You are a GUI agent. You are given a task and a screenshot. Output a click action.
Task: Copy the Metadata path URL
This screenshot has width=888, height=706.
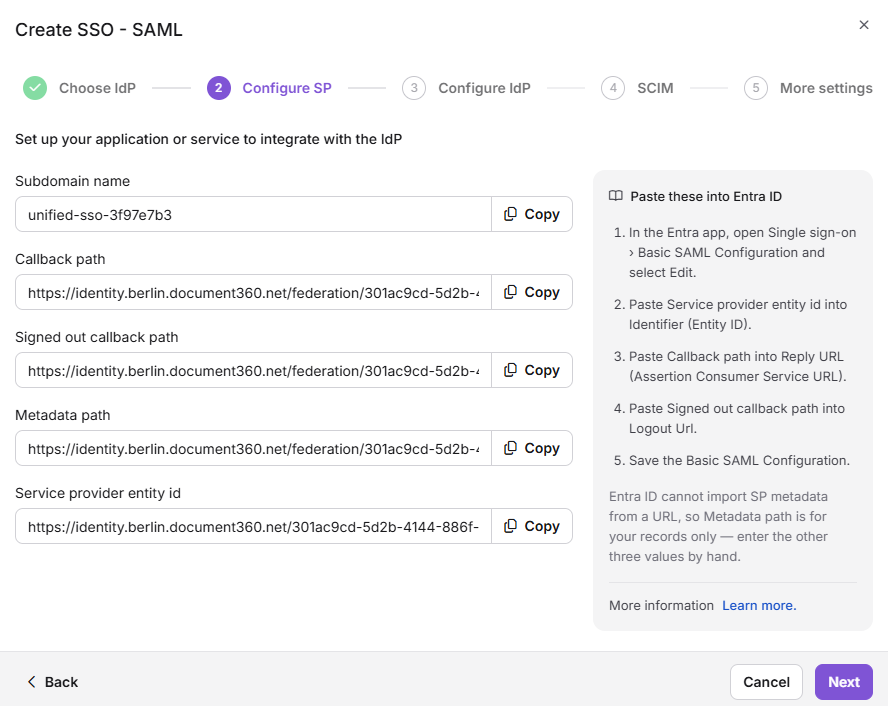coord(532,448)
